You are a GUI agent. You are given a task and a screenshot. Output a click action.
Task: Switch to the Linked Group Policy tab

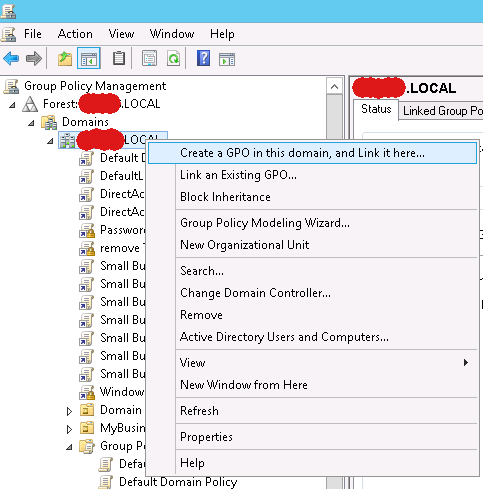pyautogui.click(x=442, y=111)
